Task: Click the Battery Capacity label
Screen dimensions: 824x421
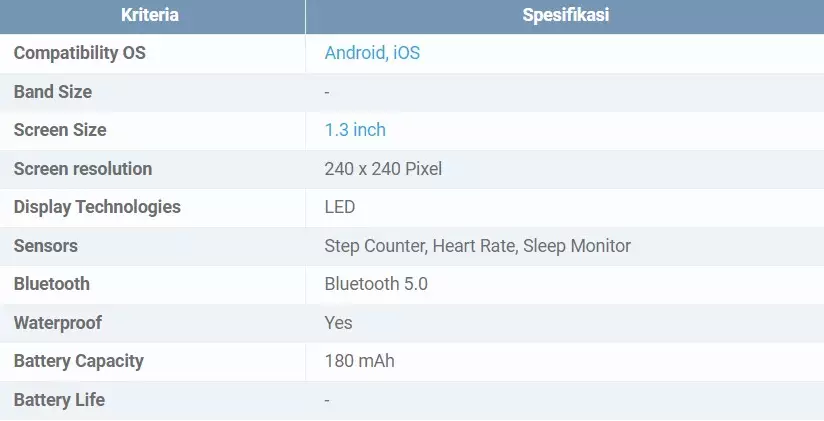Action: point(79,361)
